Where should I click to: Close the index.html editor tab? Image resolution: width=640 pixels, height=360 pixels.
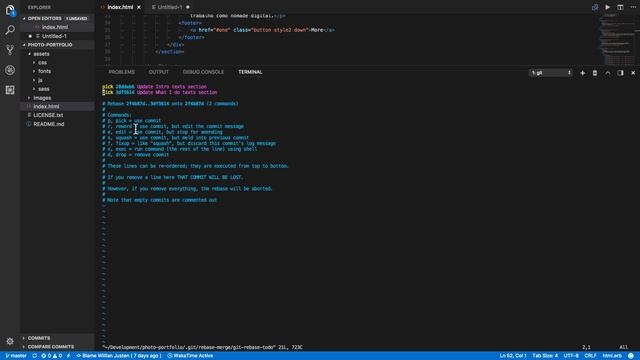pyautogui.click(x=139, y=7)
